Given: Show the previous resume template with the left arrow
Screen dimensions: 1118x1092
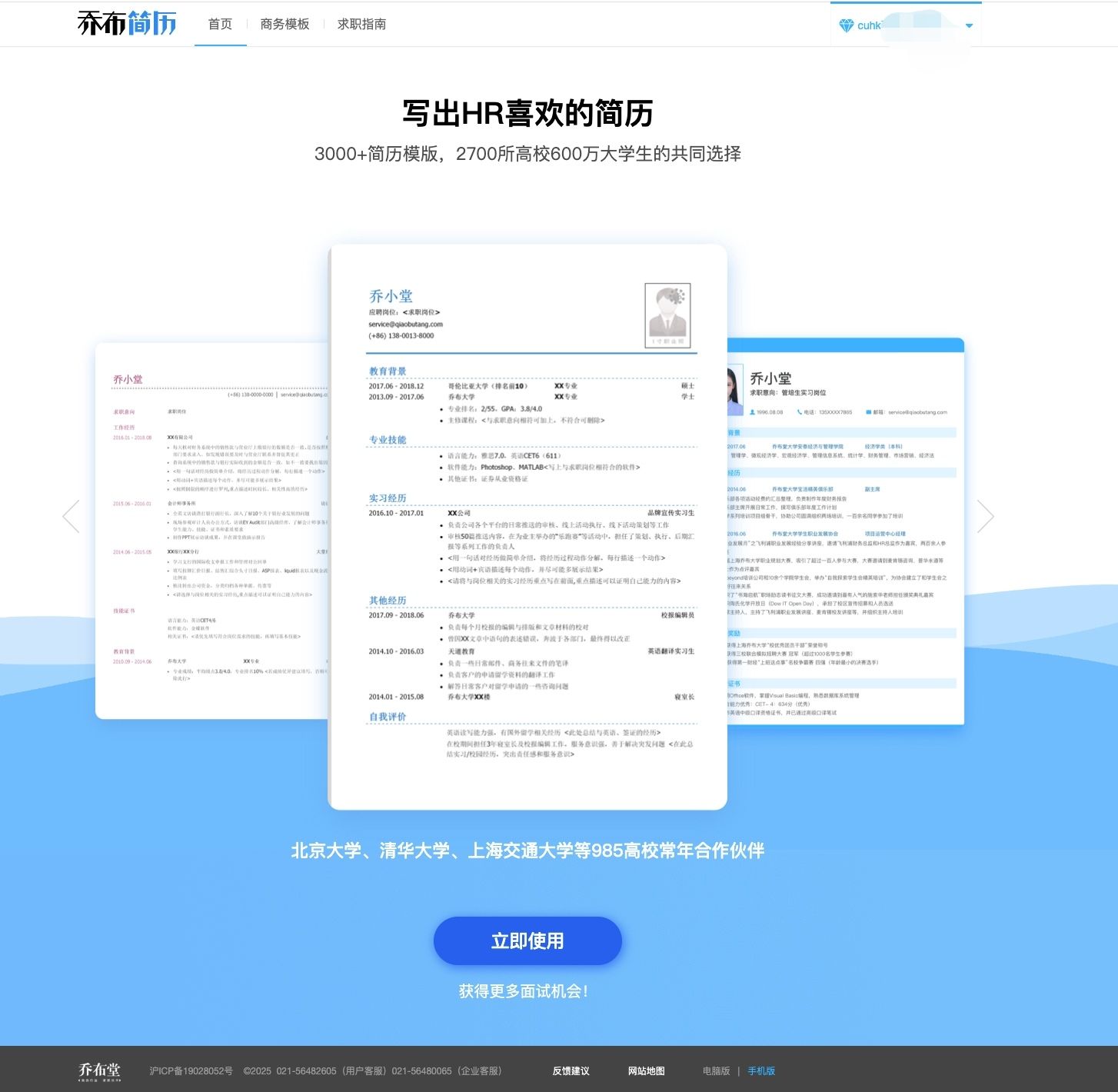Looking at the screenshot, I should pos(72,516).
